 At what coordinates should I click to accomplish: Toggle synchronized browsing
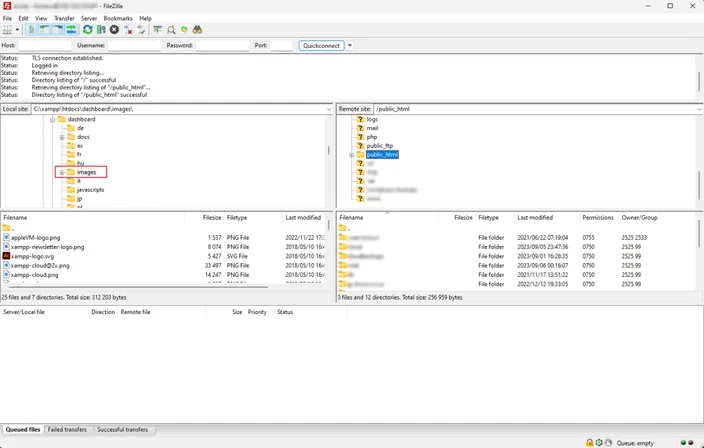pyautogui.click(x=184, y=30)
